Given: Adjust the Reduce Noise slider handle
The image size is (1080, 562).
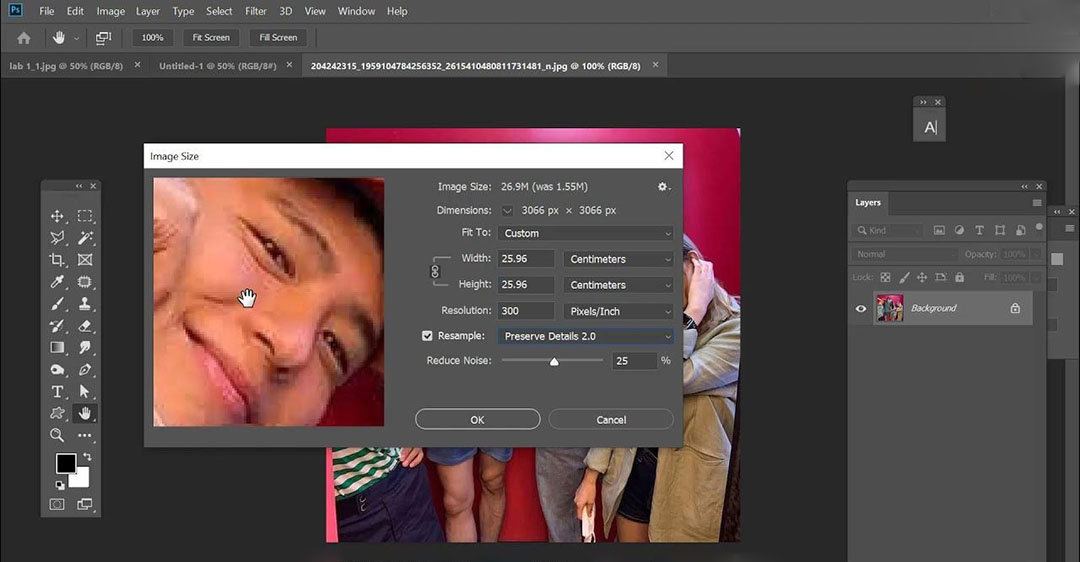Looking at the screenshot, I should [554, 362].
